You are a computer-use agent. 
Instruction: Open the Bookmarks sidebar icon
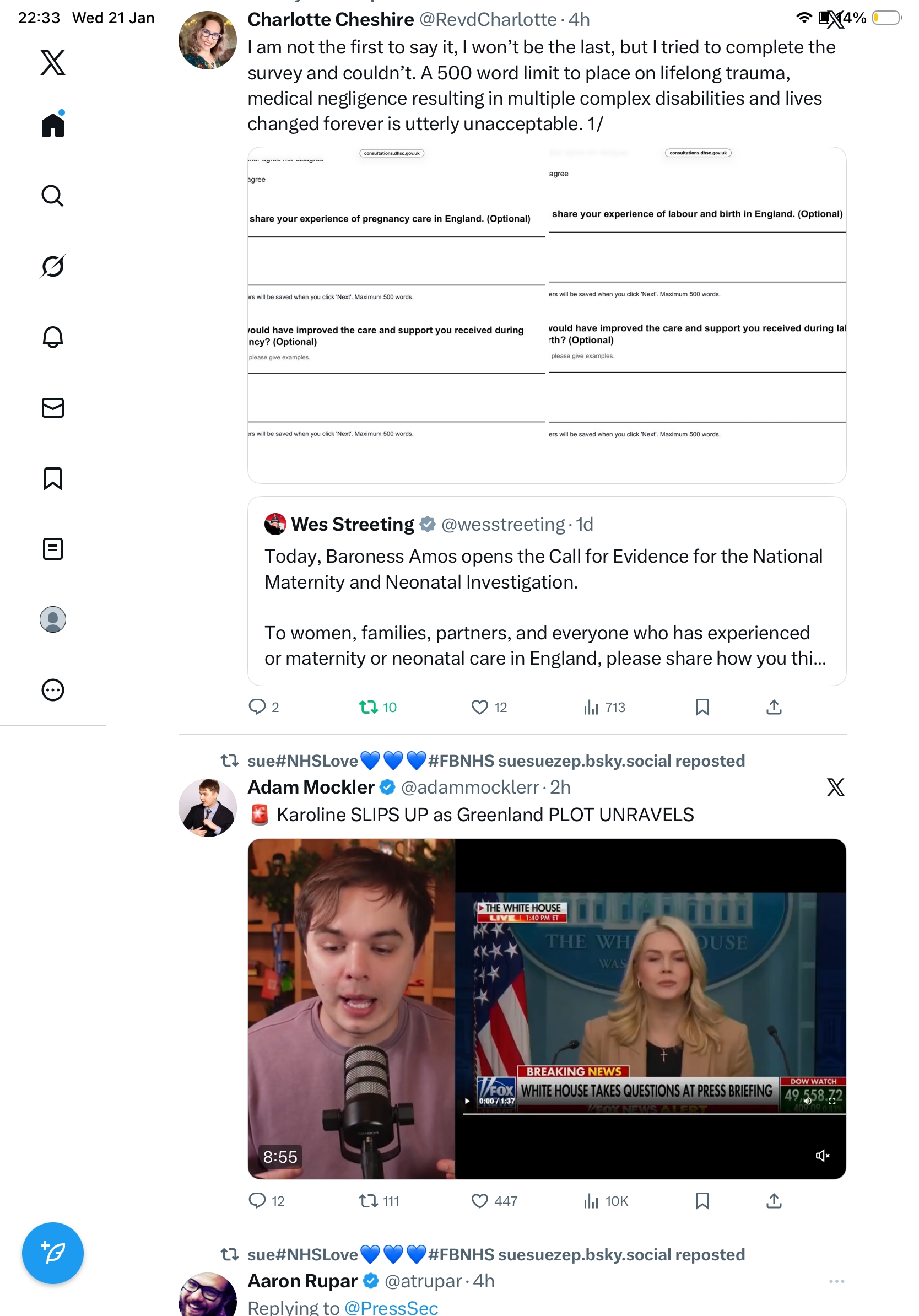click(x=53, y=478)
